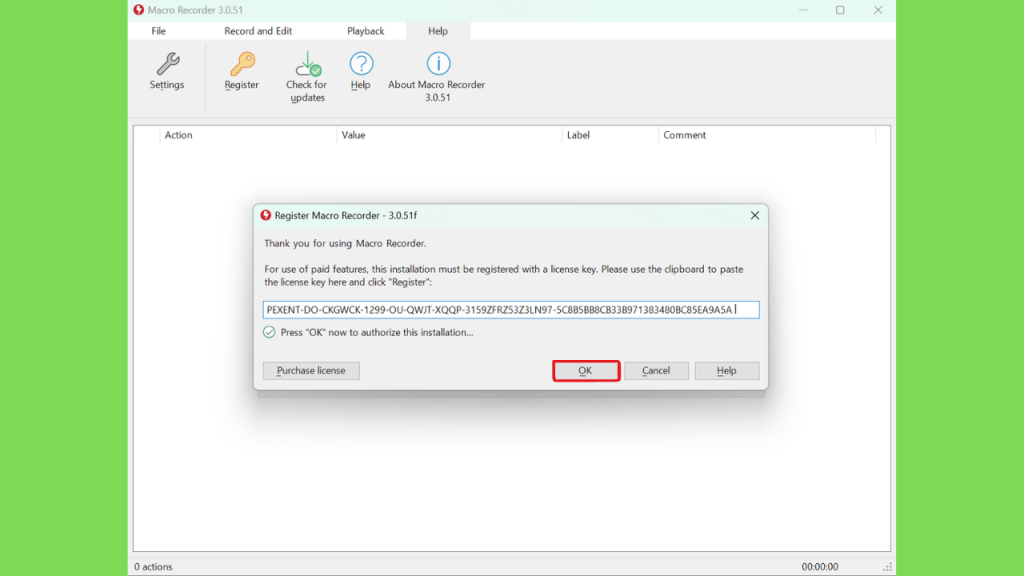Click 'Thank you for using Macro Recorder.' text

[345, 244]
